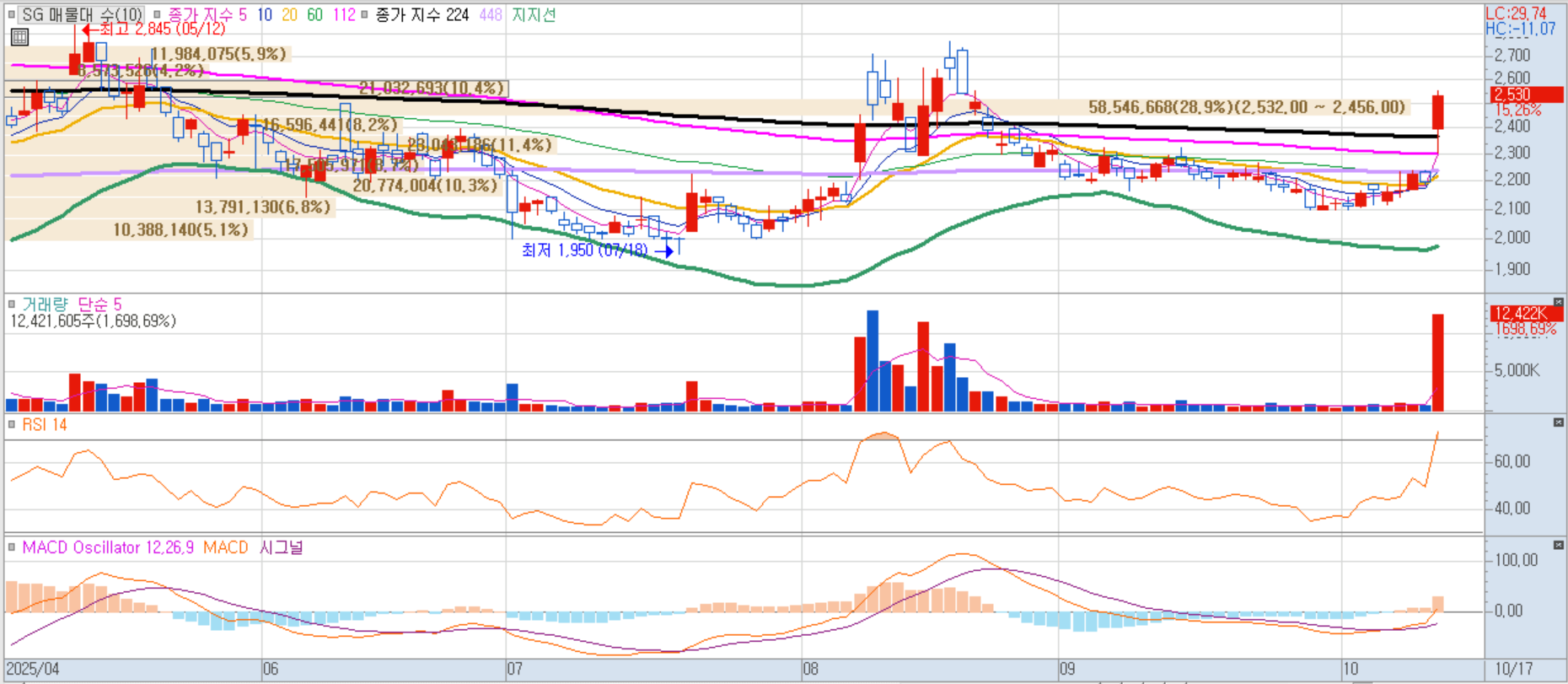The height and width of the screenshot is (684, 1568).
Task: Click the 21,032,693(10.4%) volume profile label
Action: click(432, 88)
